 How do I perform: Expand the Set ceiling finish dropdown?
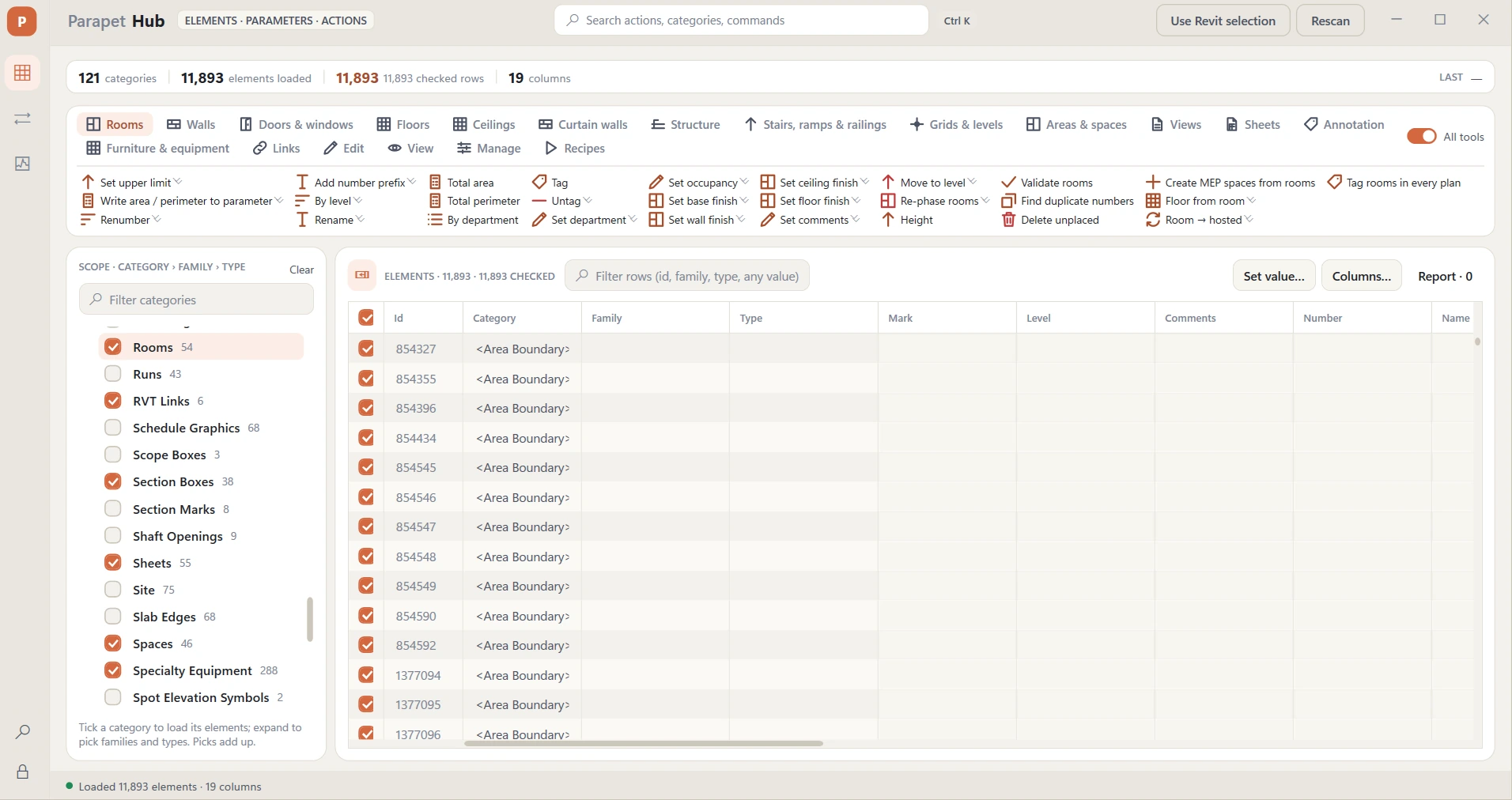865,182
